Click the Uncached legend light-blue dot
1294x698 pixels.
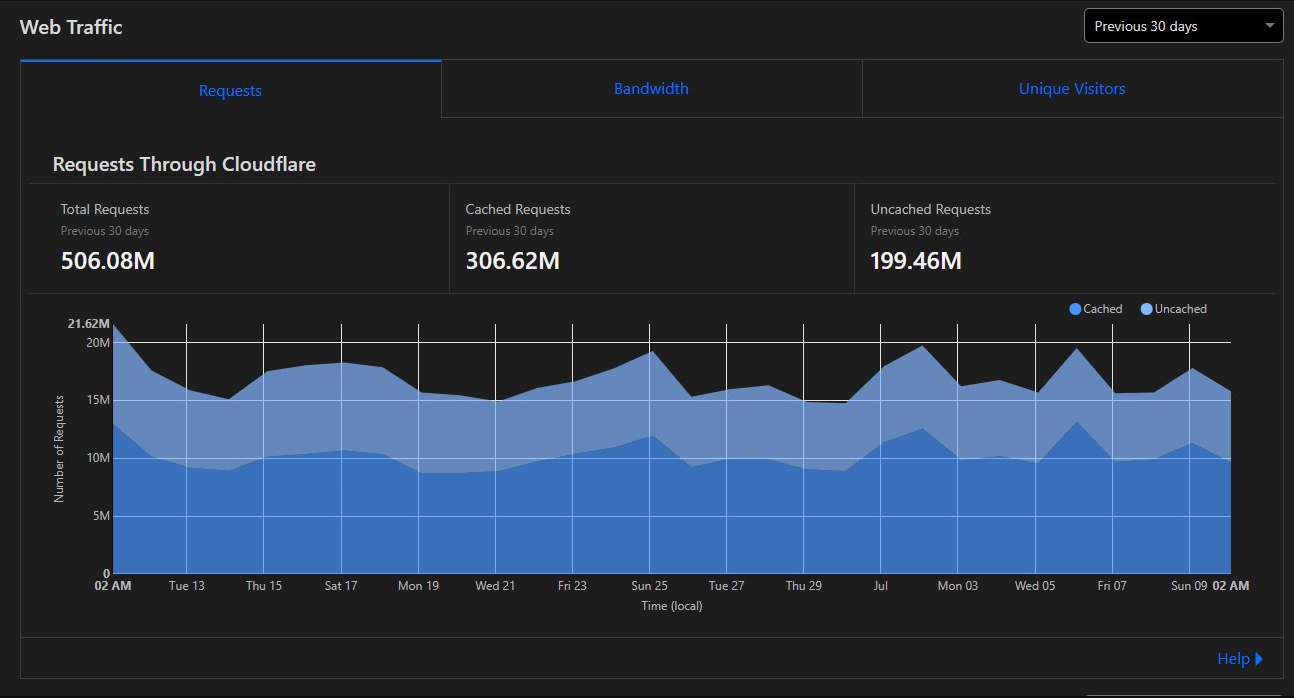1146,309
